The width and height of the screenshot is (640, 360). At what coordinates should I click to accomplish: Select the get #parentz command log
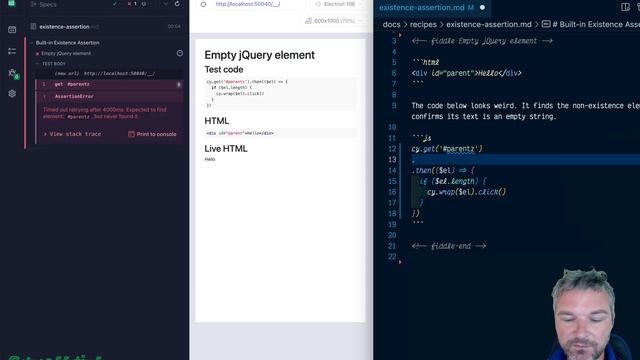(x=108, y=84)
